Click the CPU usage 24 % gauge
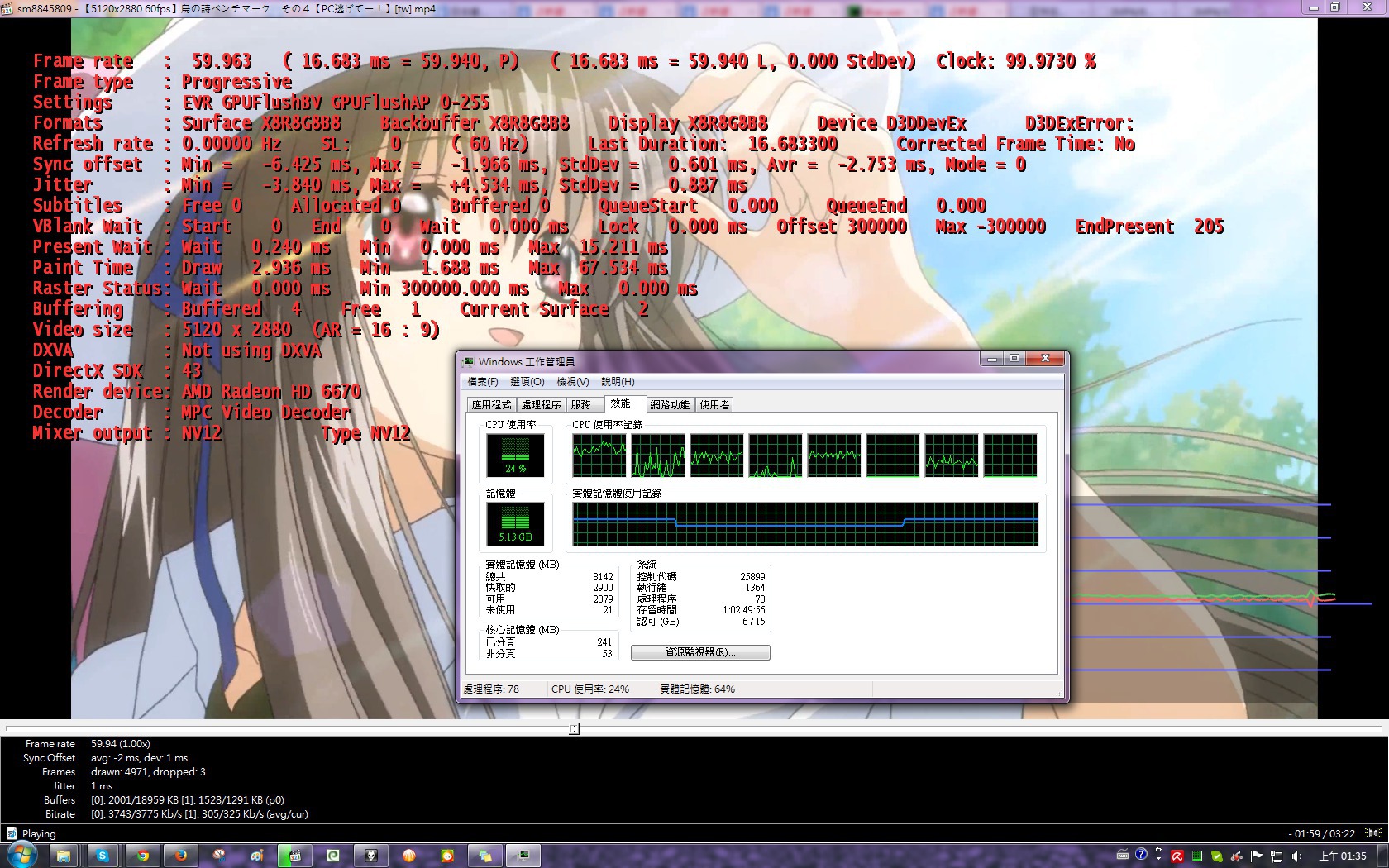The width and height of the screenshot is (1389, 868). pos(515,455)
